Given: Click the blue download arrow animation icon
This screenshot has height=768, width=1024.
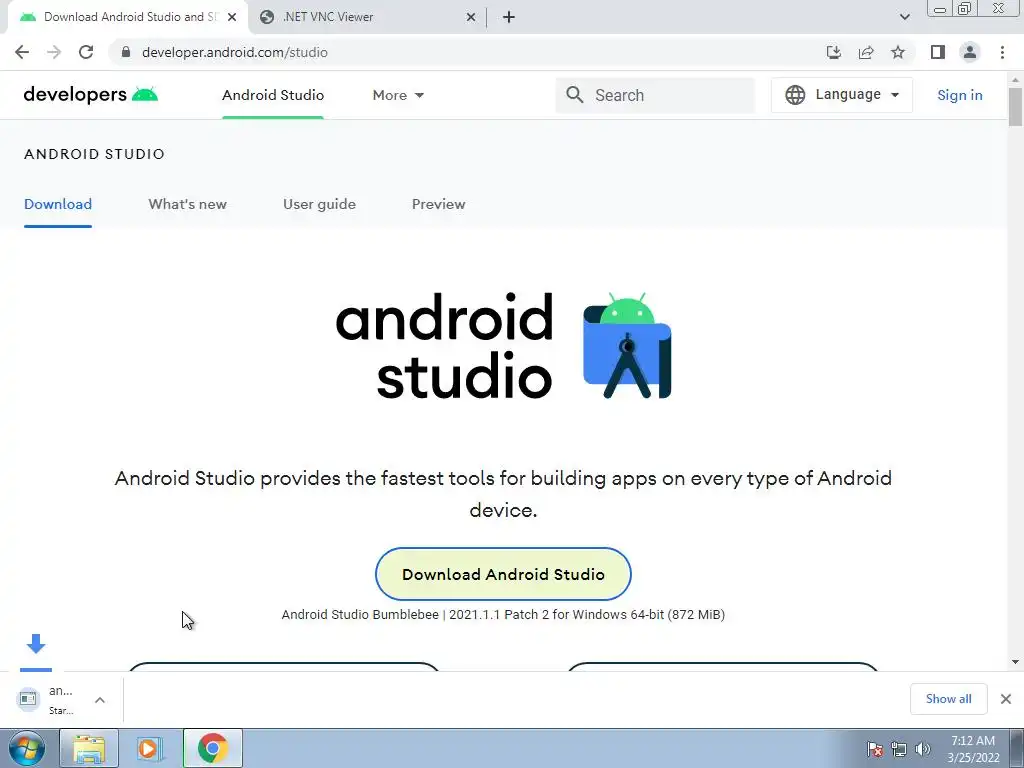Looking at the screenshot, I should [36, 644].
